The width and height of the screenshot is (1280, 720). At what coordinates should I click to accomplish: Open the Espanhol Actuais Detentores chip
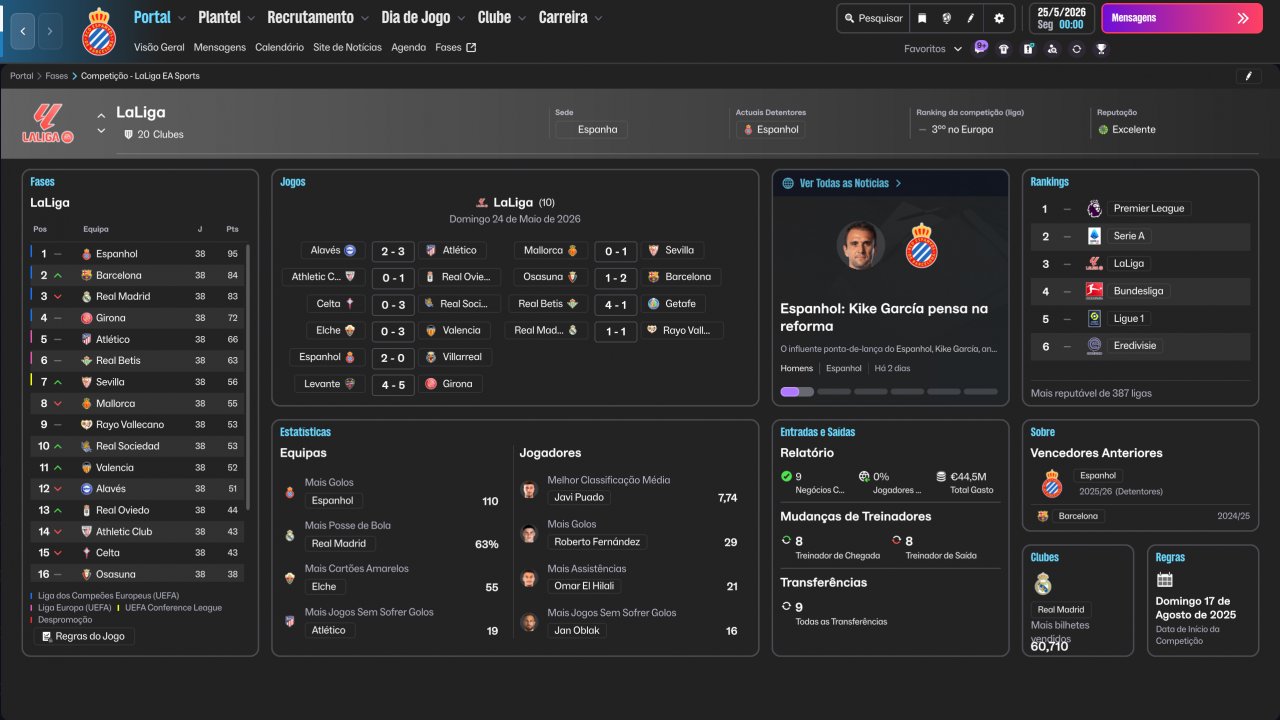click(x=770, y=129)
